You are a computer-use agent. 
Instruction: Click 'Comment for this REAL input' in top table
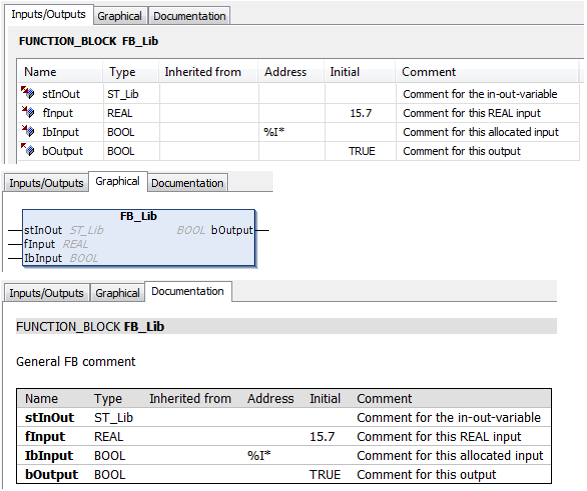pyautogui.click(x=472, y=113)
